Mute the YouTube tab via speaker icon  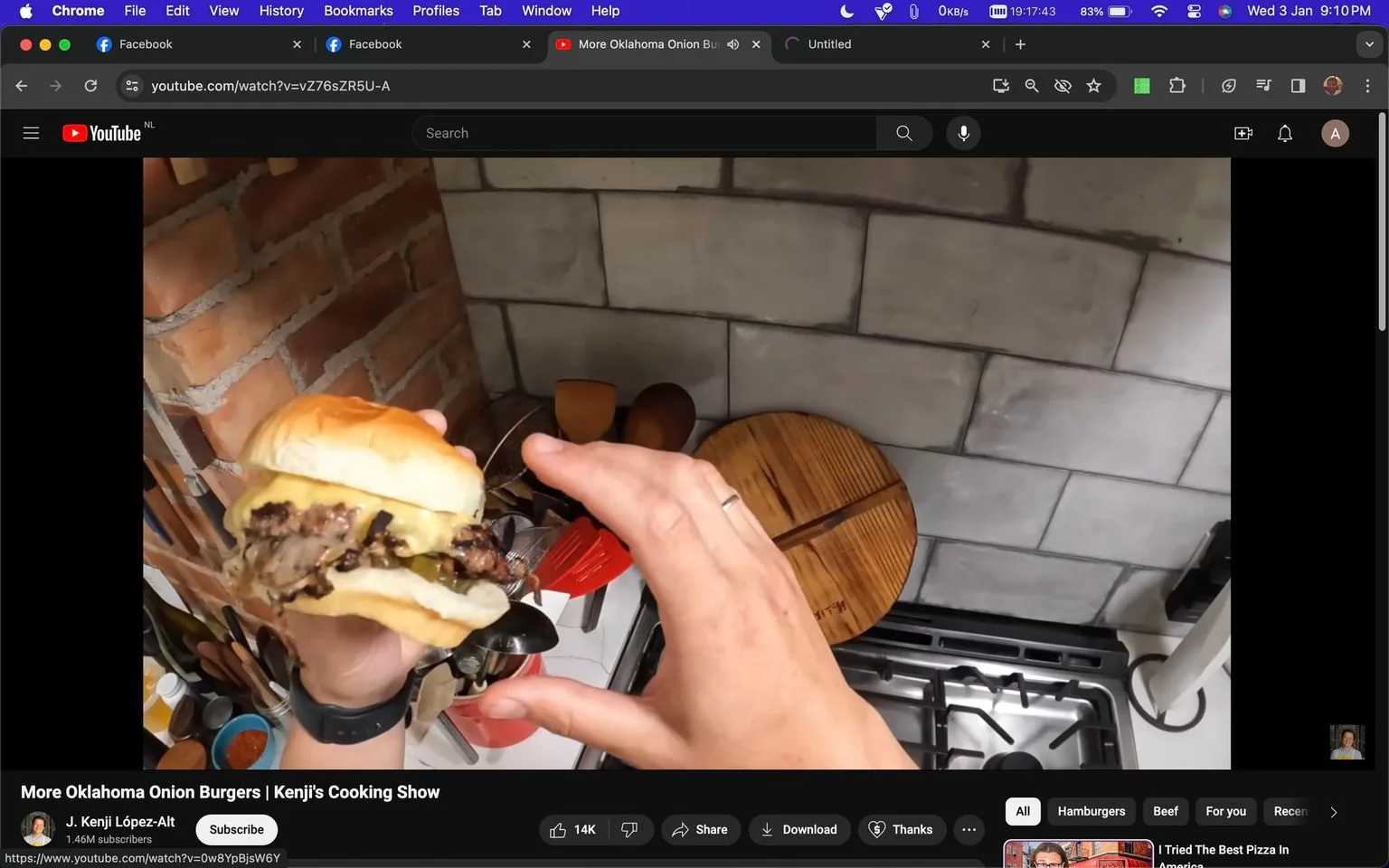[x=733, y=44]
